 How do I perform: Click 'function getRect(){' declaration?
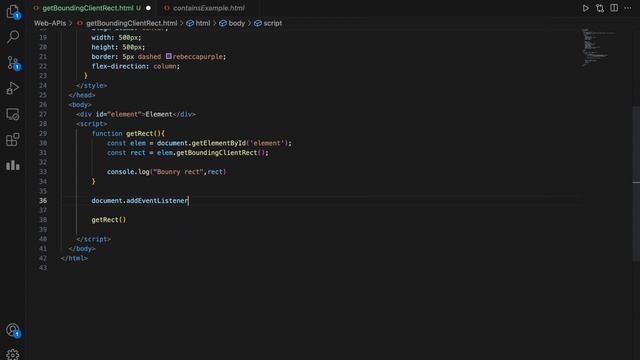click(x=128, y=133)
